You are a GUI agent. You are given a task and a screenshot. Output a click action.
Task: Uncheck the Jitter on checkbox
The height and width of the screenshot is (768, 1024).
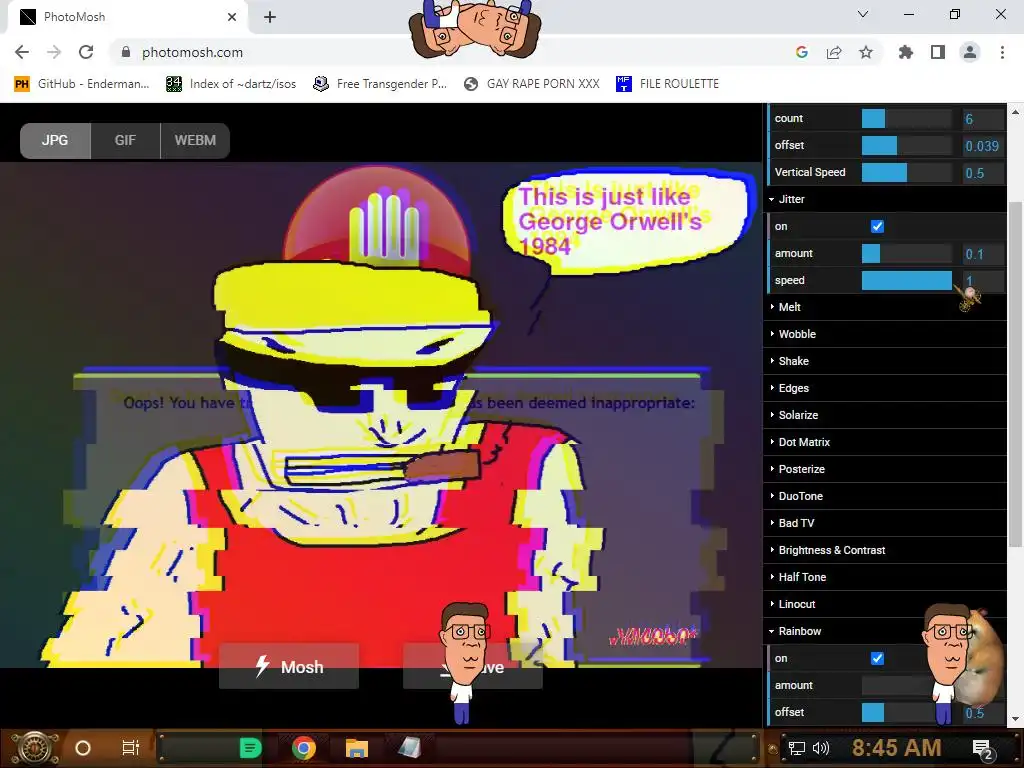[x=877, y=227]
